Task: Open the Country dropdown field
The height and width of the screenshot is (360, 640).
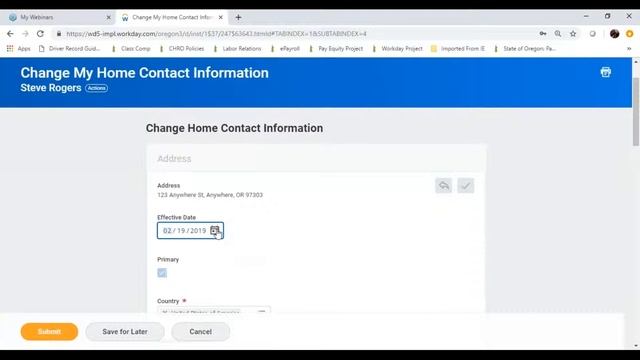Action: click(213, 310)
